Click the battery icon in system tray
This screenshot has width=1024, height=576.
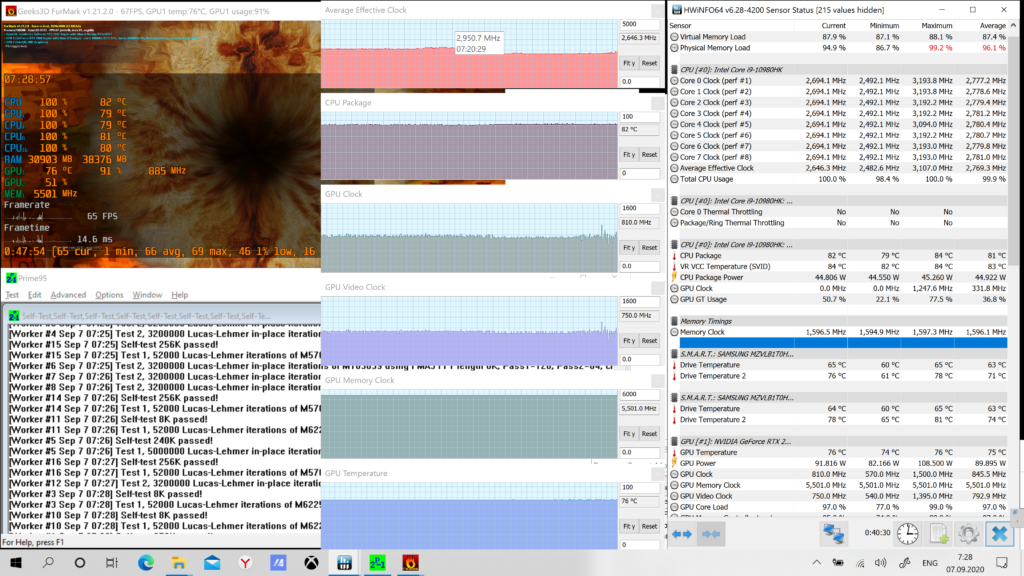tap(838, 563)
